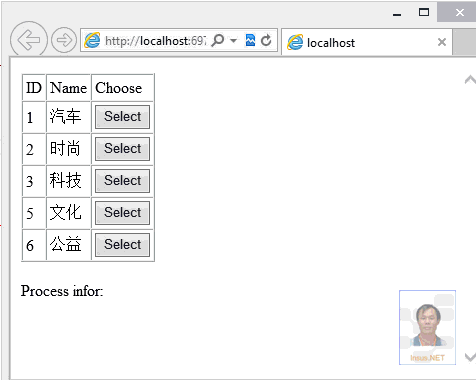Close the localhost tab

[442, 42]
